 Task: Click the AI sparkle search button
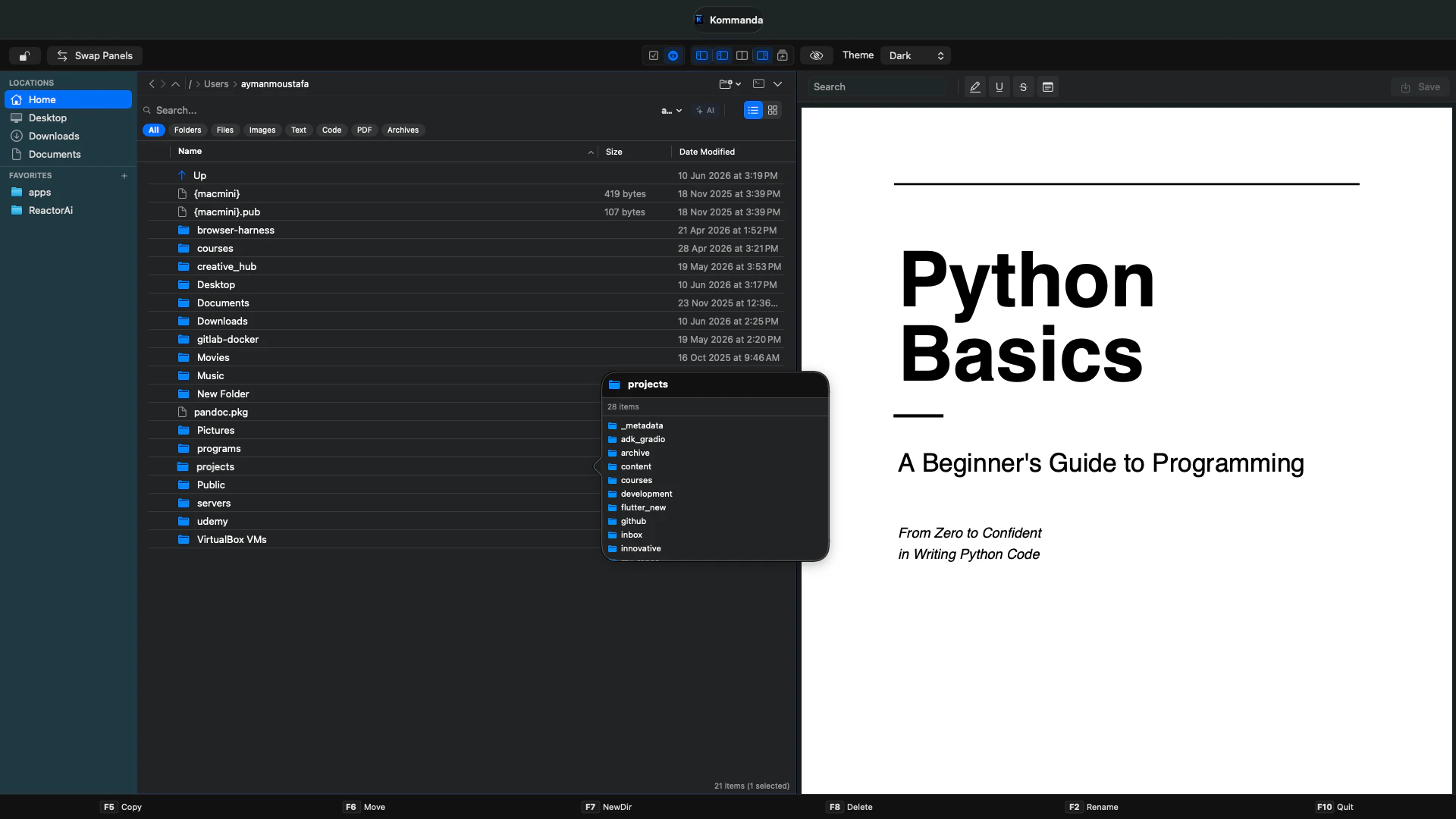coord(705,111)
